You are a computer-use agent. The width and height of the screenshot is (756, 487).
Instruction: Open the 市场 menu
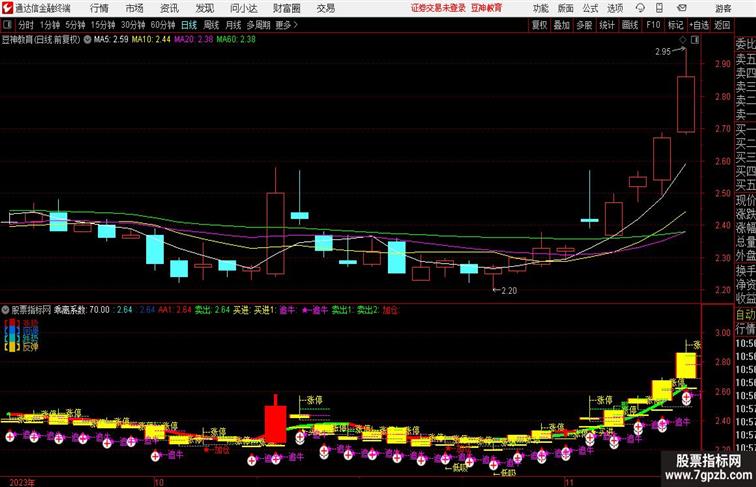[135, 8]
